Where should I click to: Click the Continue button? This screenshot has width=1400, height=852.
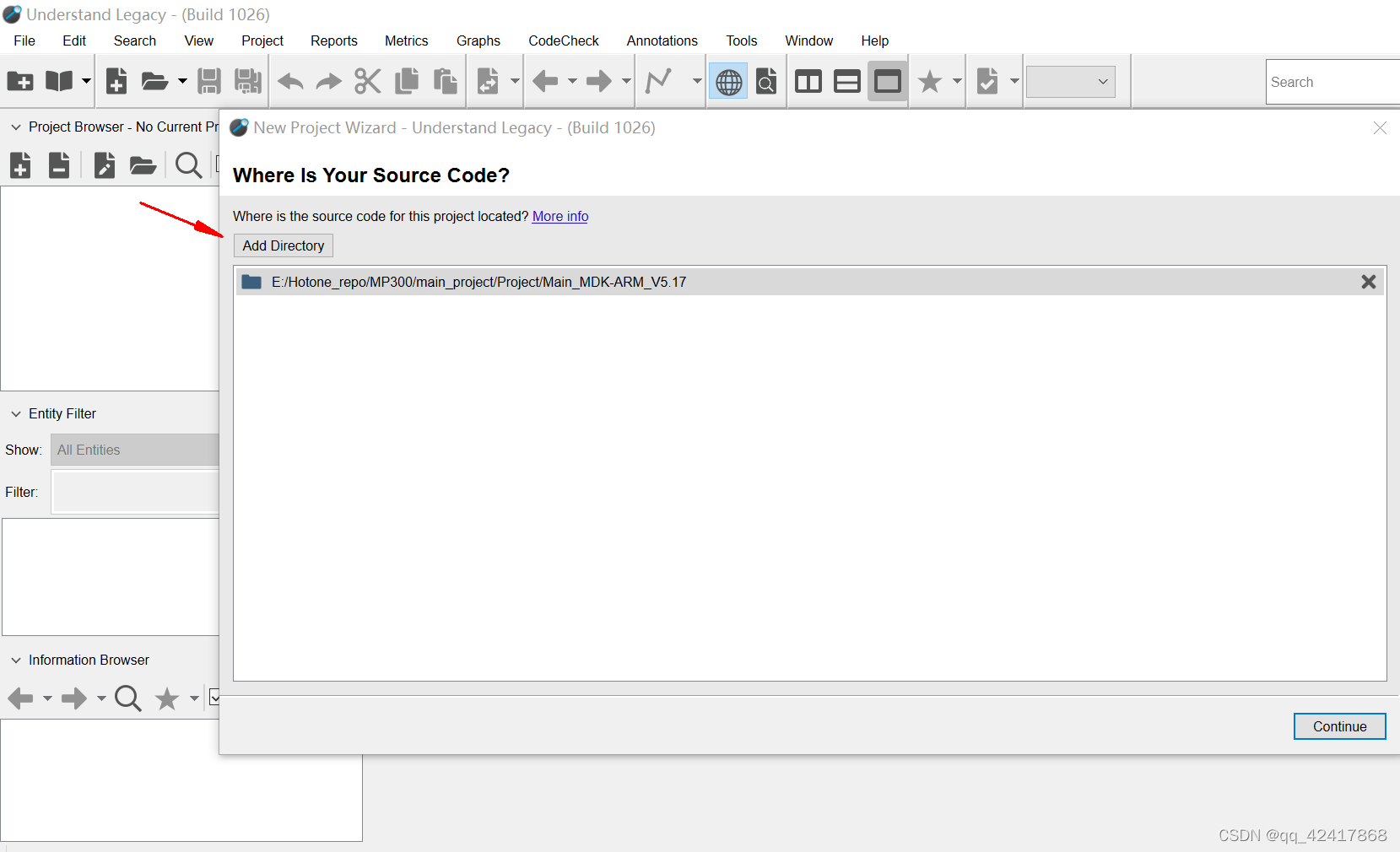pyautogui.click(x=1339, y=726)
